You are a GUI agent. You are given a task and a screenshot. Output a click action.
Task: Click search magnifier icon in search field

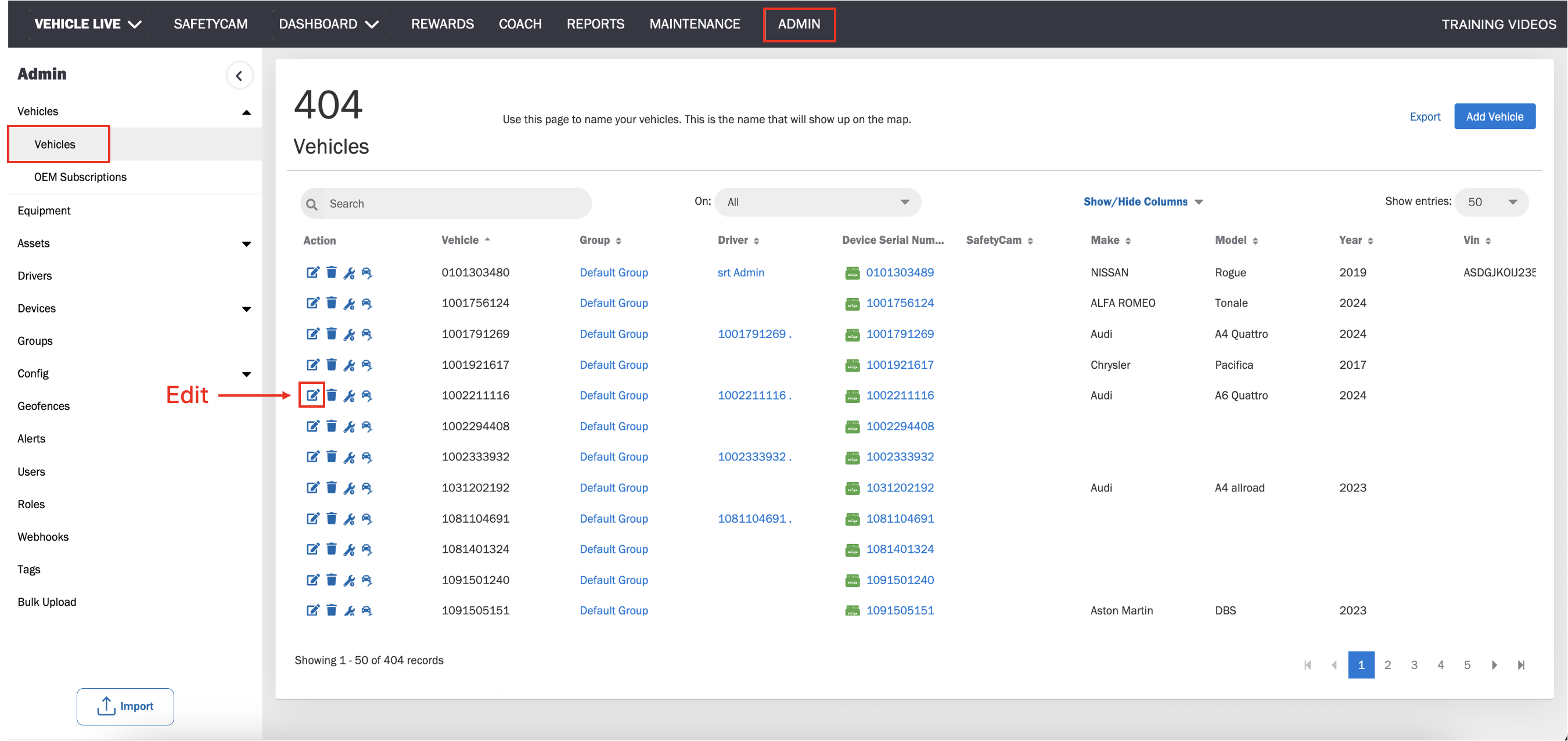pos(312,204)
